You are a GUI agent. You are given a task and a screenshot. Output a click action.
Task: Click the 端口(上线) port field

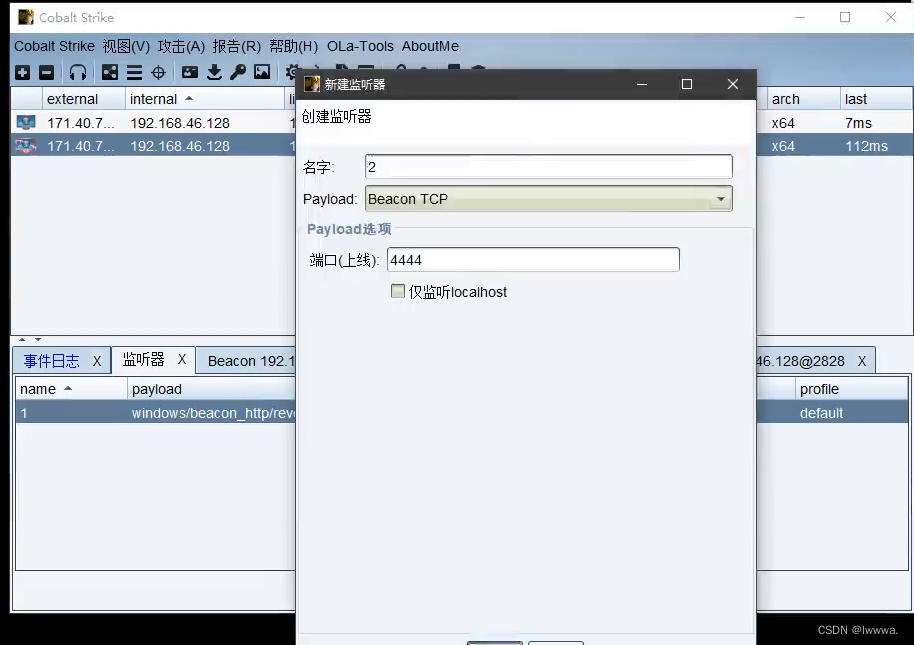(x=533, y=259)
